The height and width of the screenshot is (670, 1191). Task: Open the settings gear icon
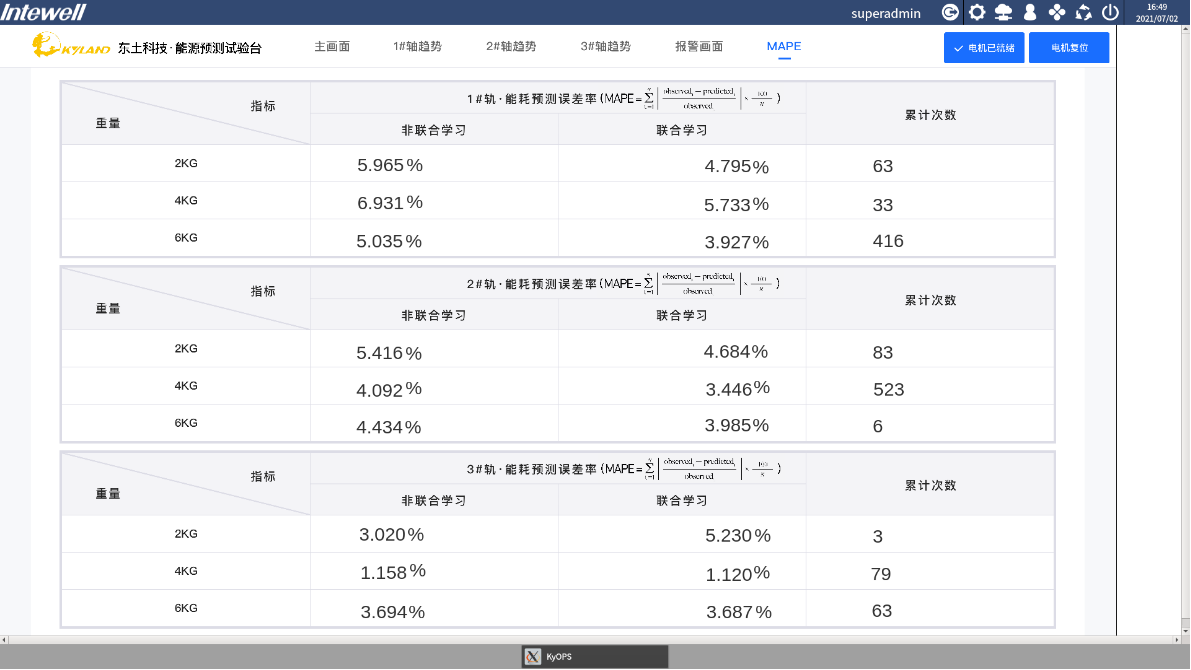pyautogui.click(x=976, y=13)
